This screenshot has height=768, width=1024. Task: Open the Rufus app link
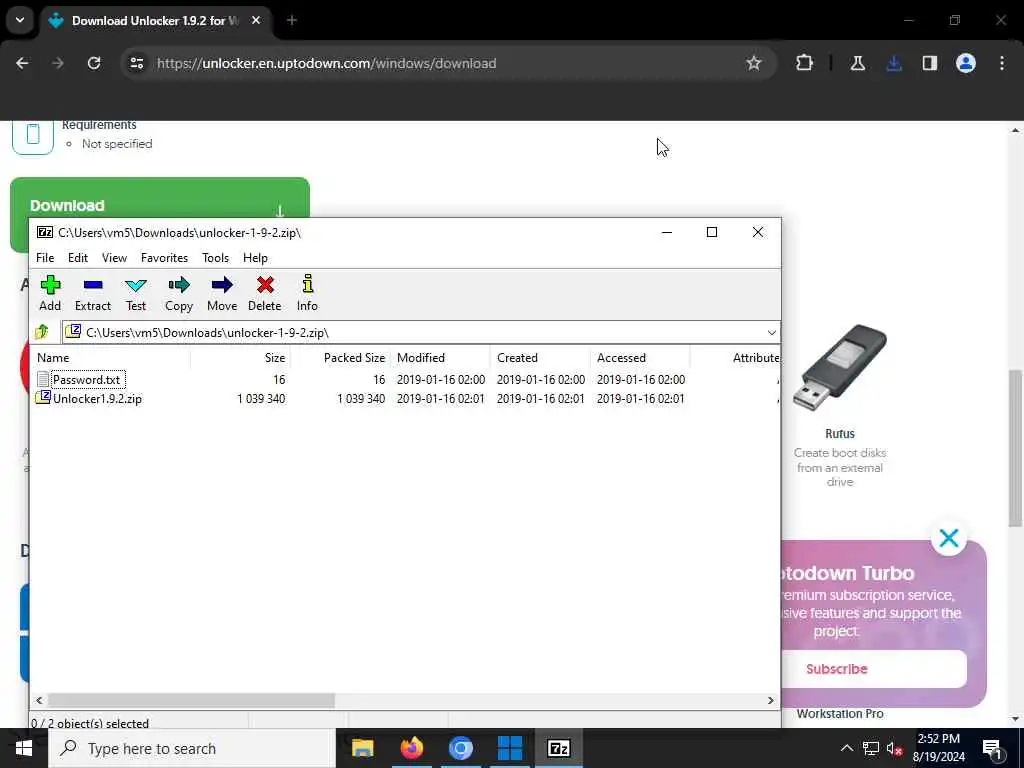coord(840,434)
